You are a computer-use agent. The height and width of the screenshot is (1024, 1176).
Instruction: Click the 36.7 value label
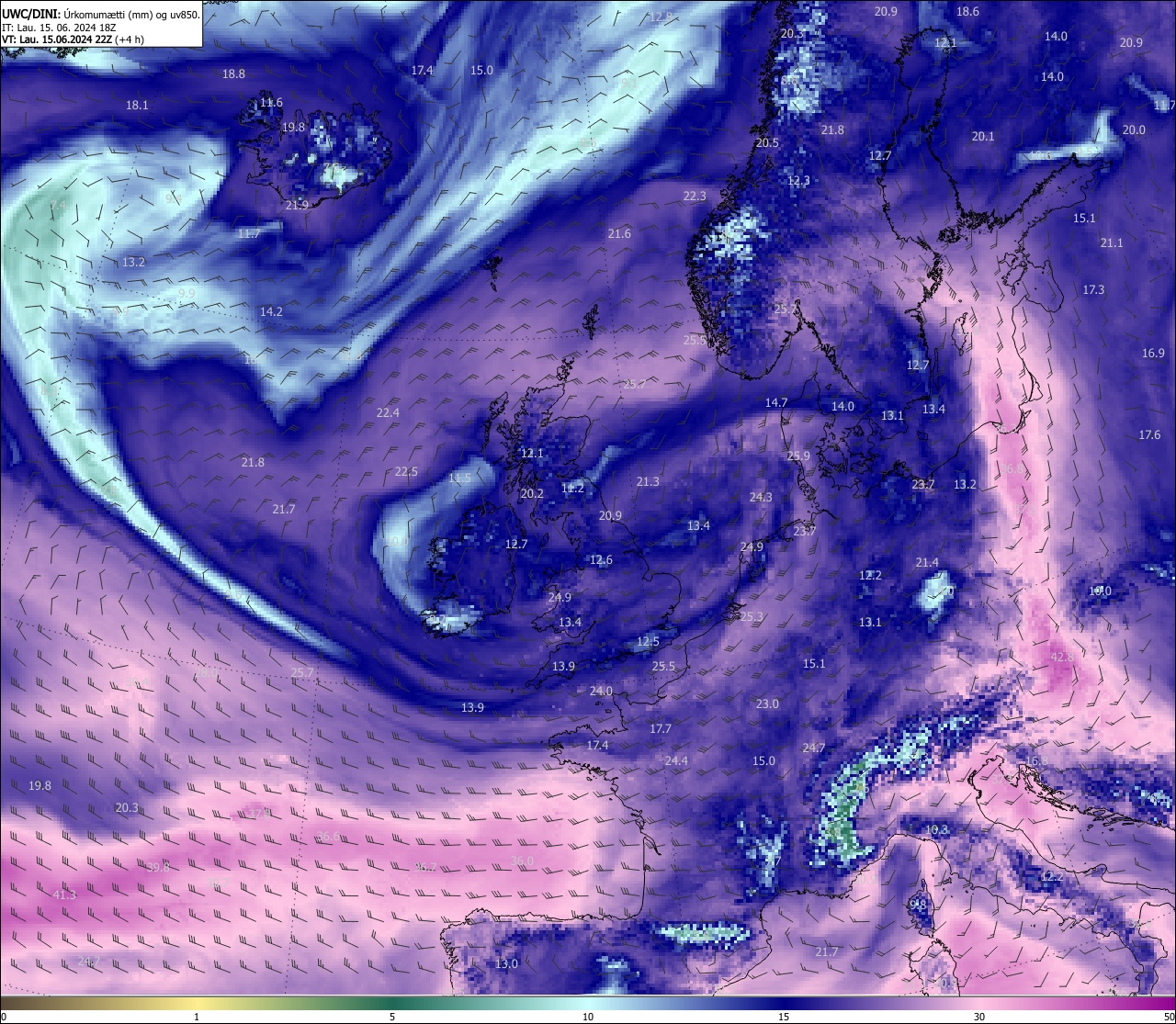pyautogui.click(x=425, y=866)
